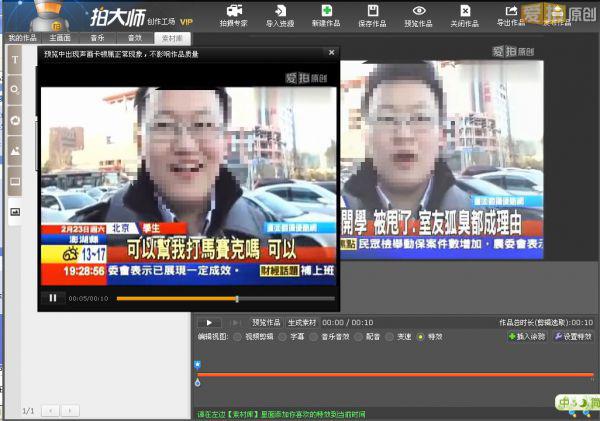Select 音乐音效 view radio
This screenshot has height=421, width=600.
313,337
